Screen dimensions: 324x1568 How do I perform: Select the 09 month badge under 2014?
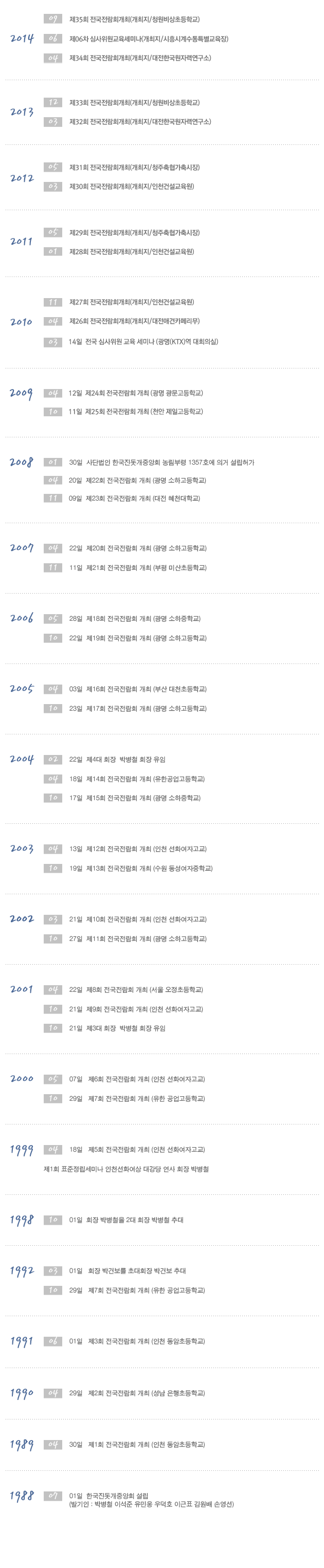pos(53,20)
